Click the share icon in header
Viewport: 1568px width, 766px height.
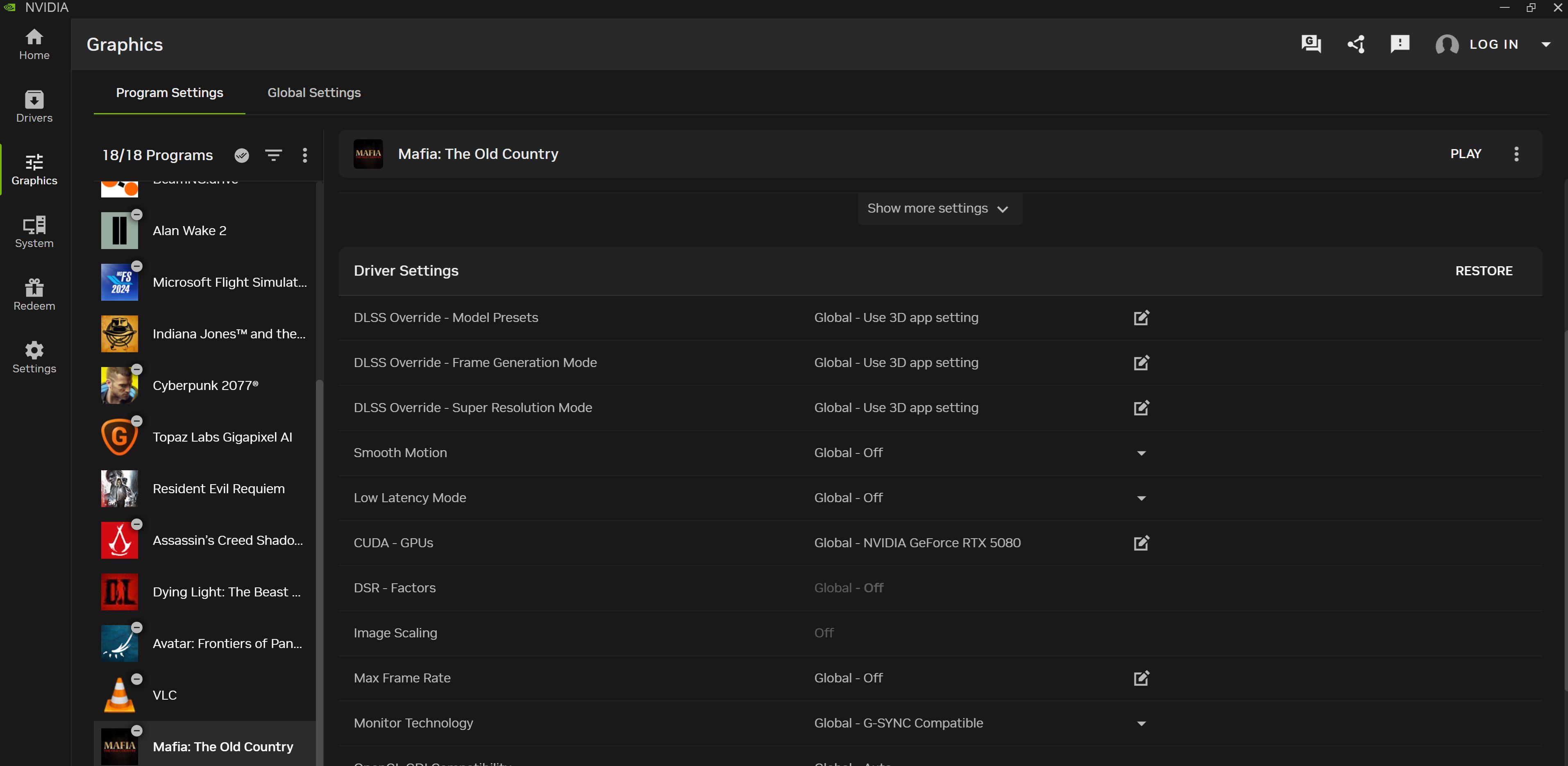(x=1356, y=44)
